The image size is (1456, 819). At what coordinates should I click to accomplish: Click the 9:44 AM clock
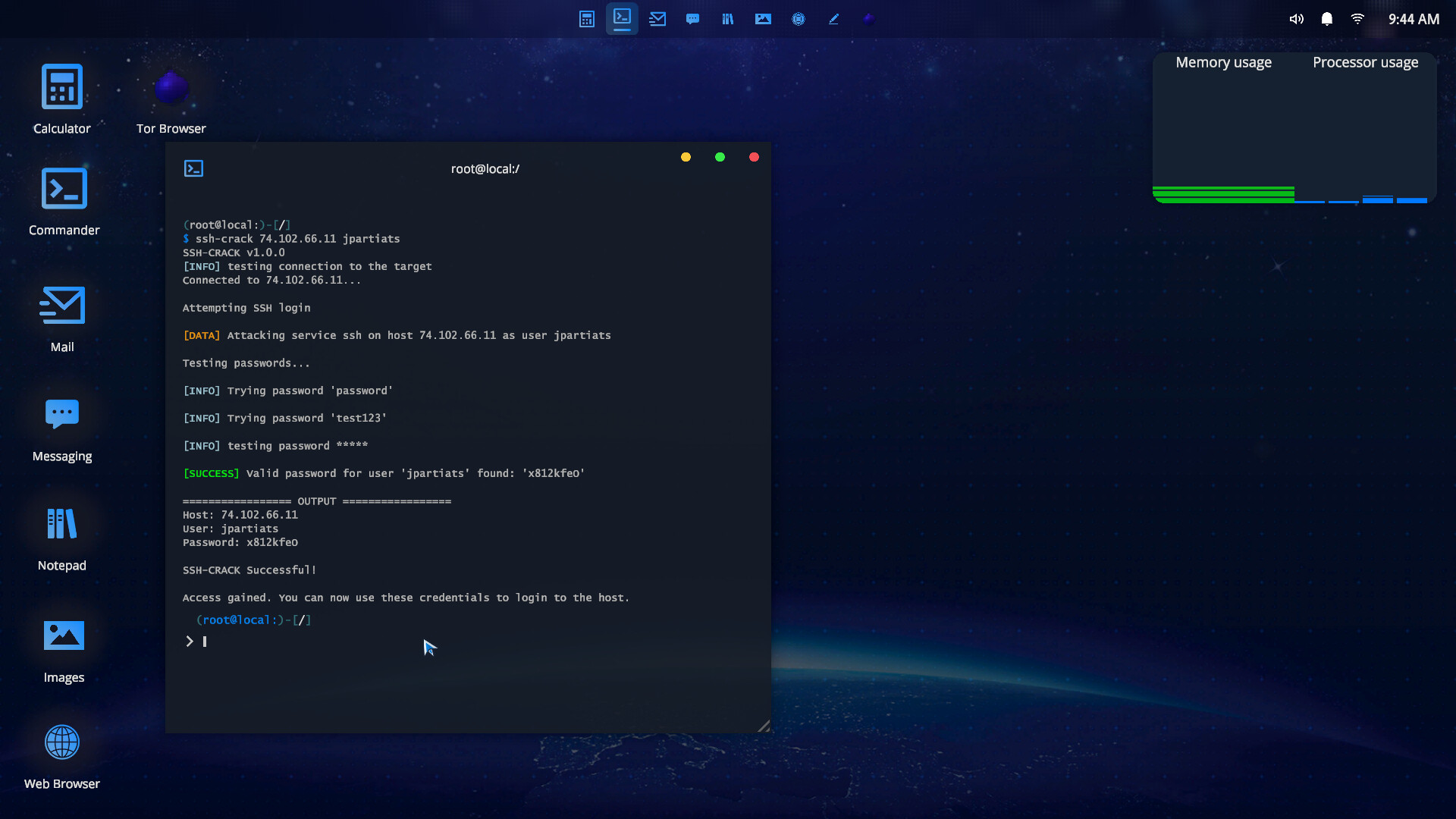[1414, 19]
